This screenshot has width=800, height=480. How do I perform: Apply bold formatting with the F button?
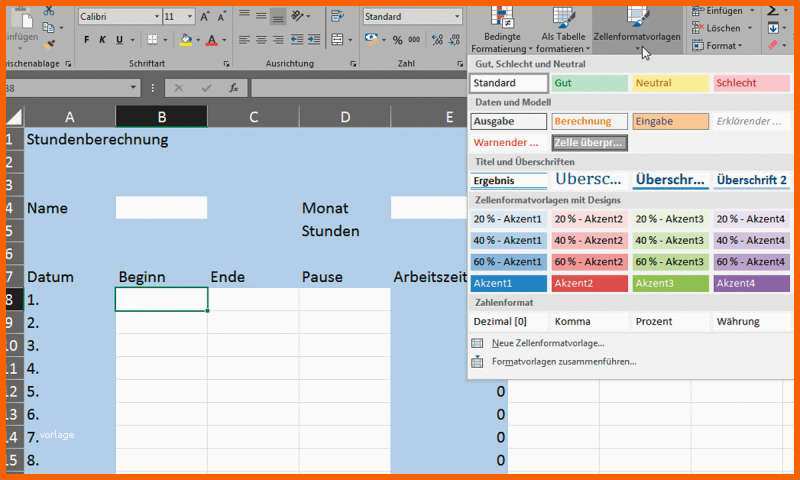point(87,40)
